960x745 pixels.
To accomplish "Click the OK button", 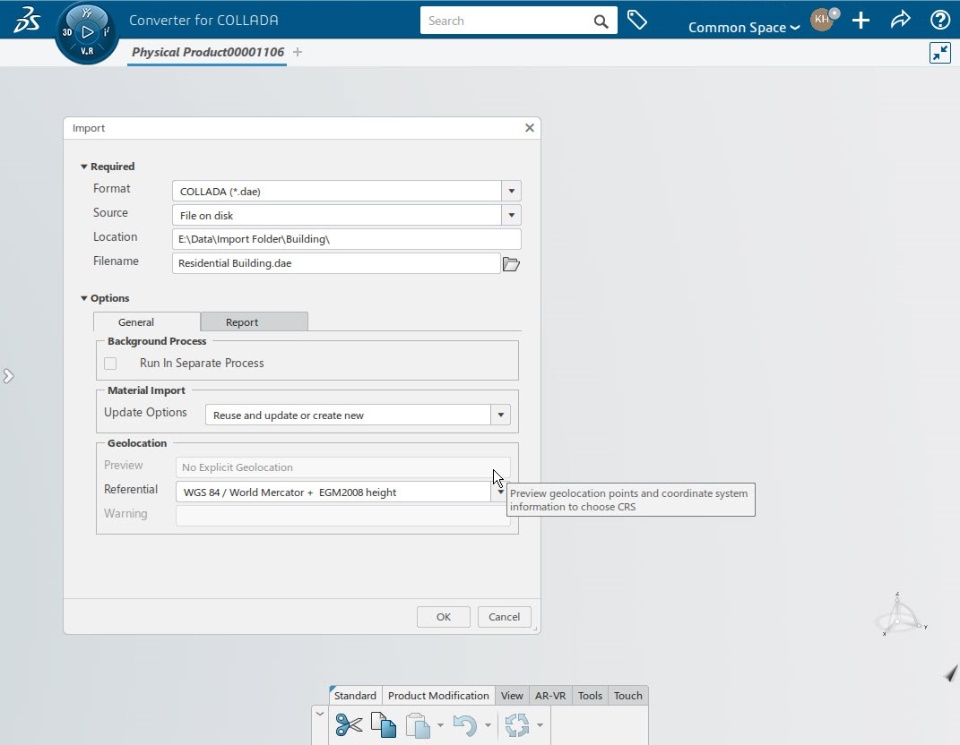I will tap(443, 616).
